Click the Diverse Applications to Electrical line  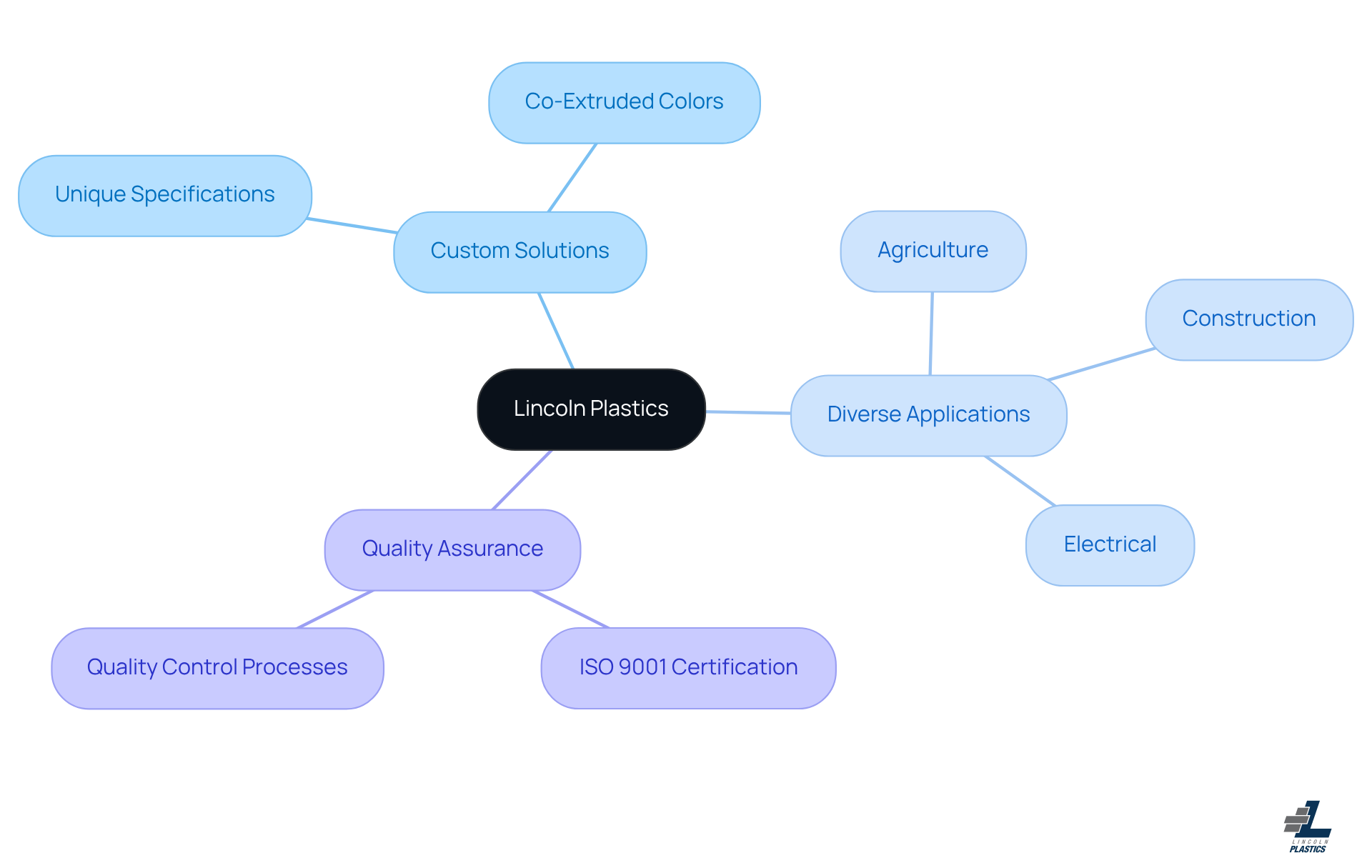click(x=1020, y=481)
